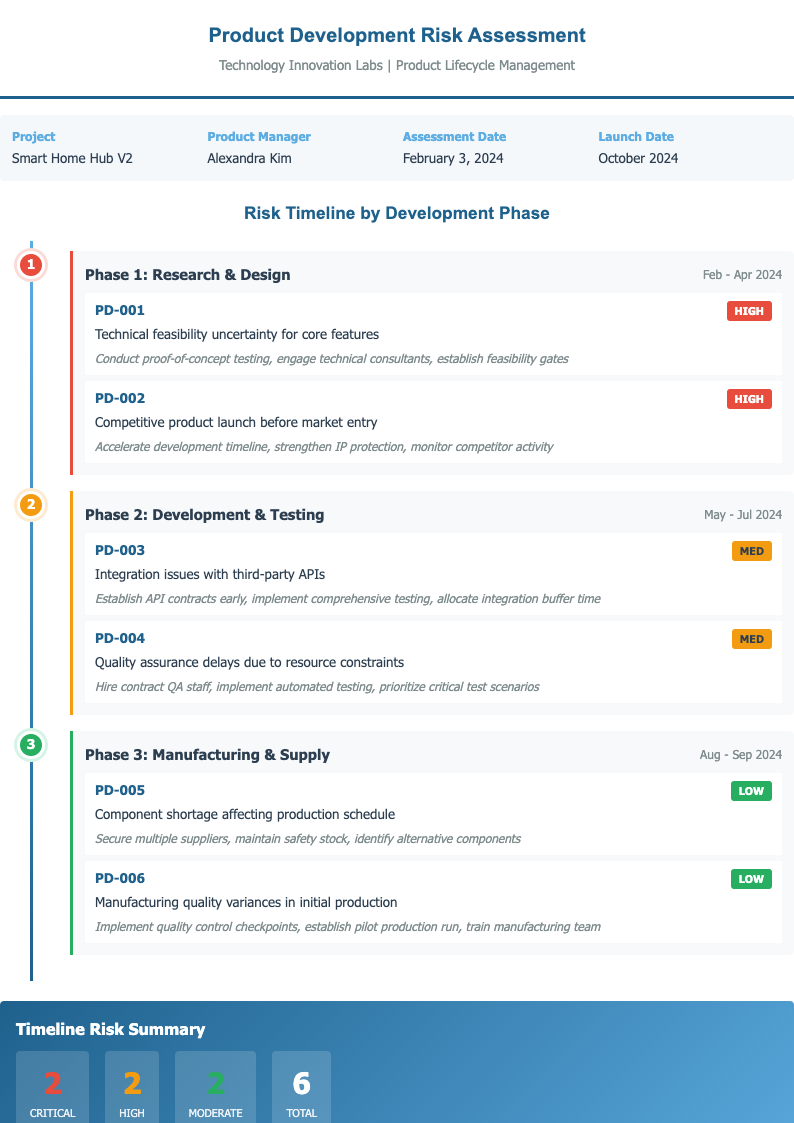
Task: Click the February 3, 2024 assessment date
Action: click(453, 158)
